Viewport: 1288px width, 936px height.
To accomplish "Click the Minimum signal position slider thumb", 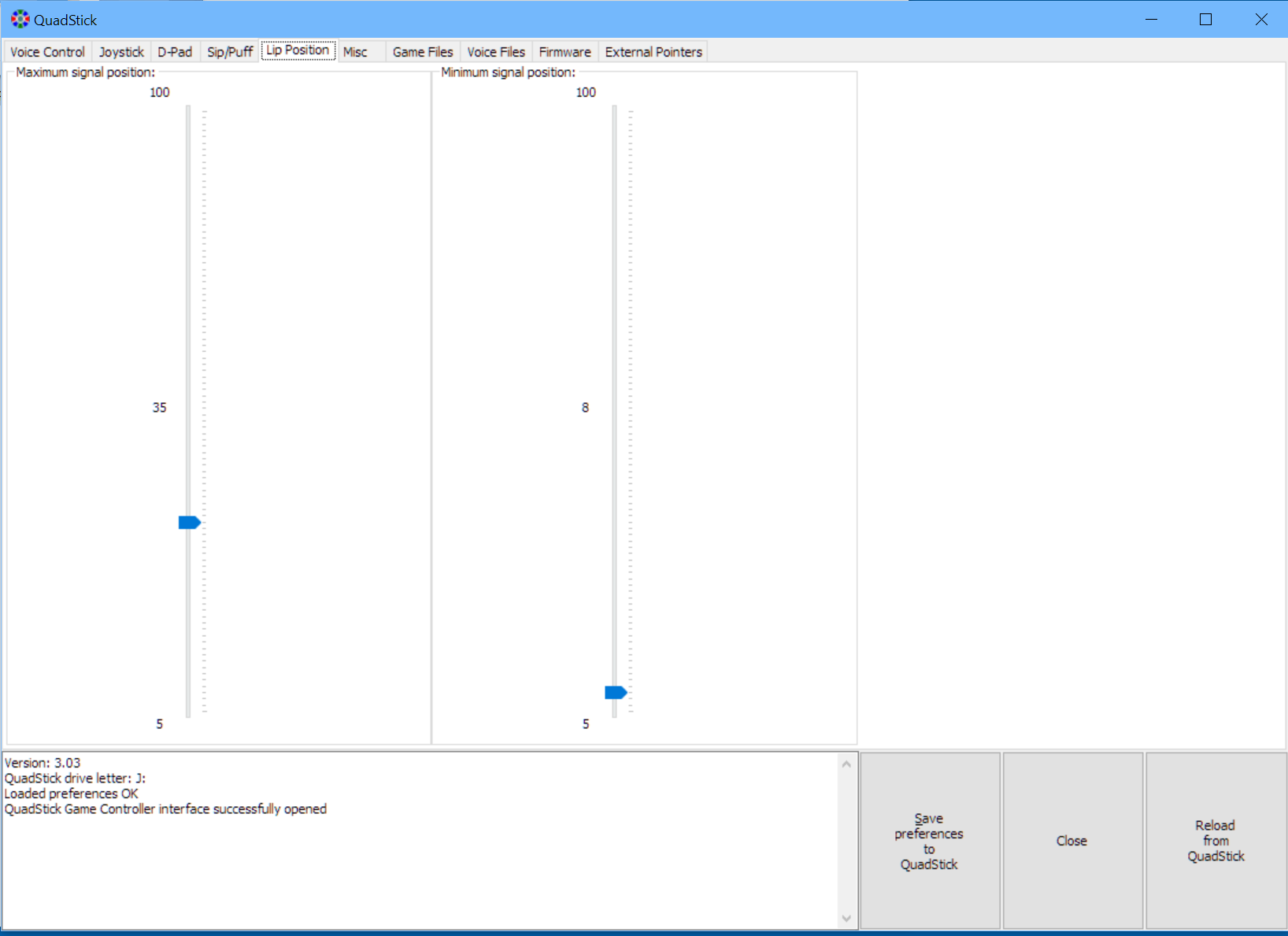I will pos(616,693).
